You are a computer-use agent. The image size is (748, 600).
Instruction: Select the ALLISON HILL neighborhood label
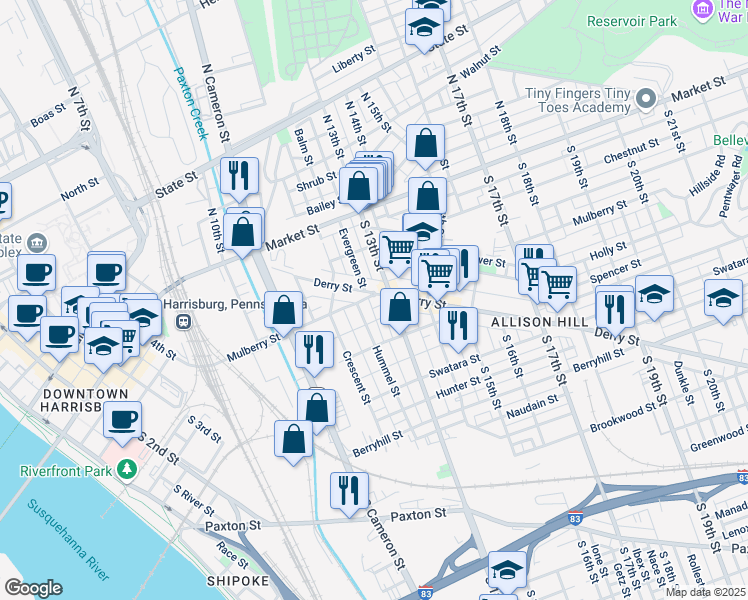(x=540, y=322)
